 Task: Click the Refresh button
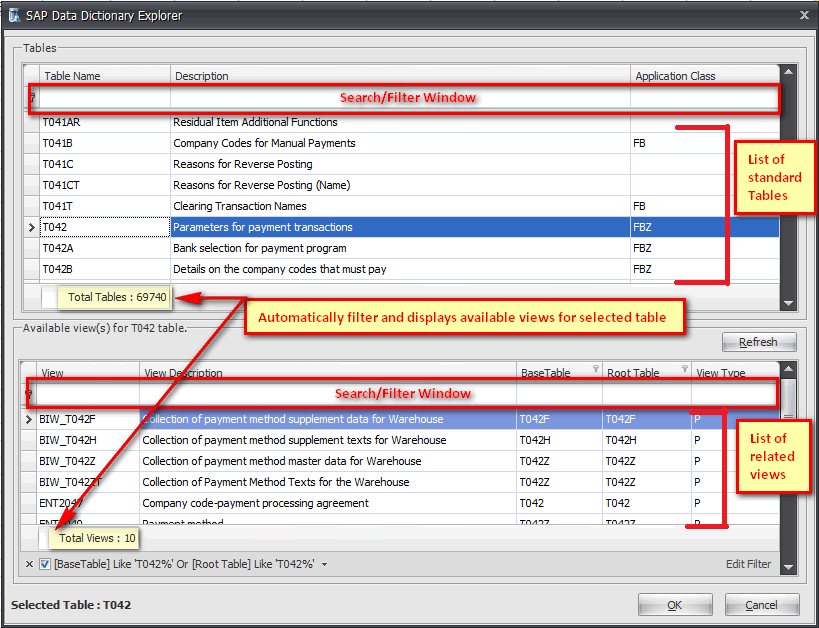(758, 341)
